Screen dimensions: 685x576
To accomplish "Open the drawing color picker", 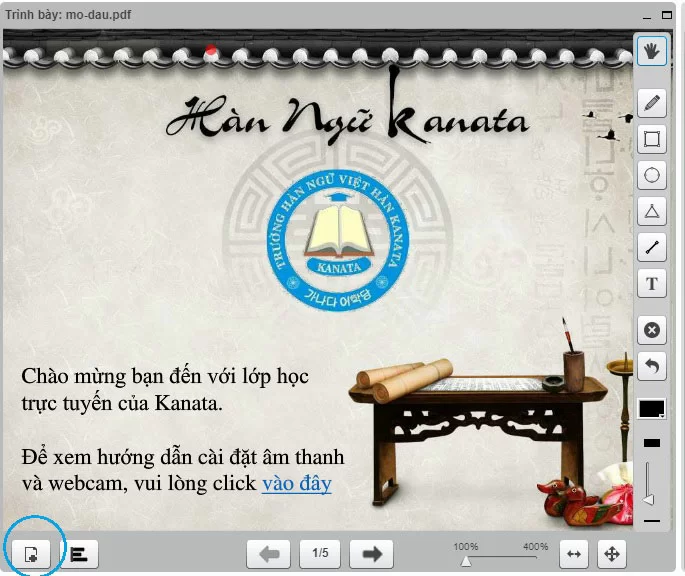I will click(x=652, y=408).
